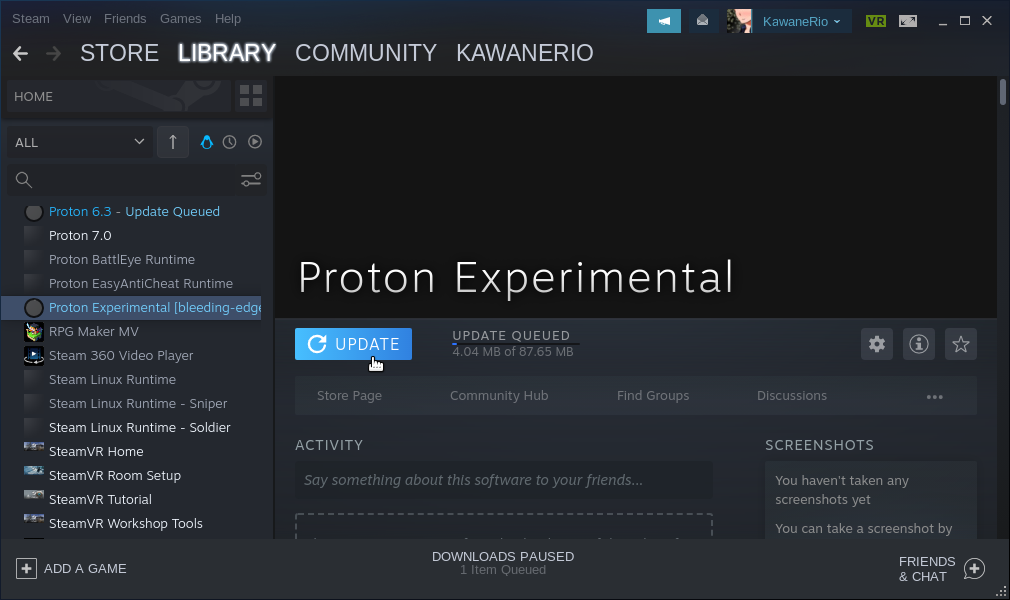Switch to the COMMUNITY tab
Screen dimensions: 1010x600
[366, 53]
